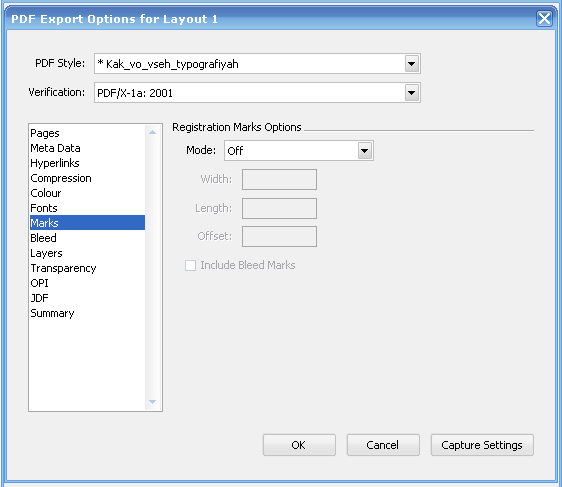The width and height of the screenshot is (562, 487).
Task: Close the PDF Export Options dialog
Action: tap(544, 19)
